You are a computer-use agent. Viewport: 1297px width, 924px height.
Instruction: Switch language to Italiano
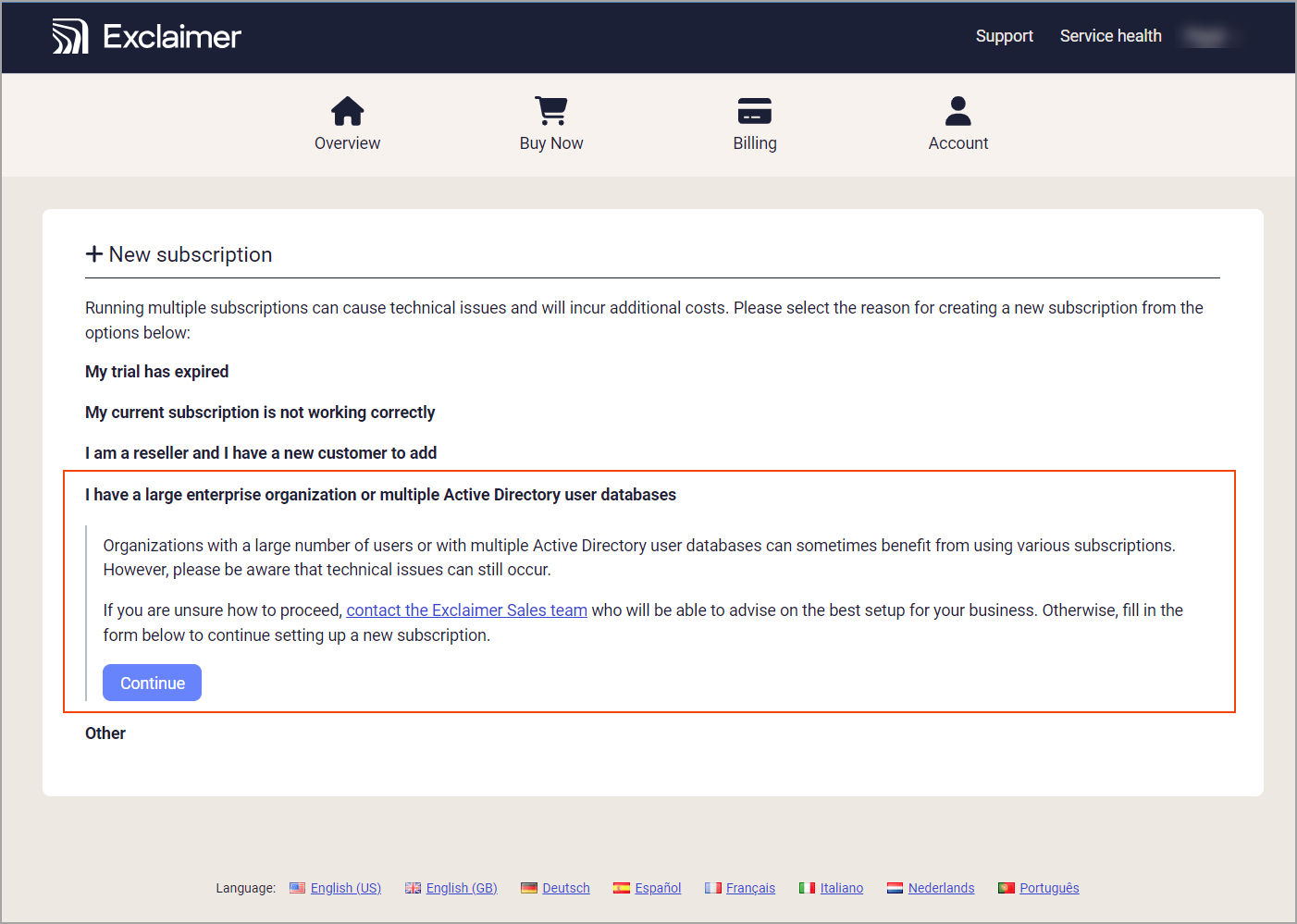pyautogui.click(x=842, y=887)
